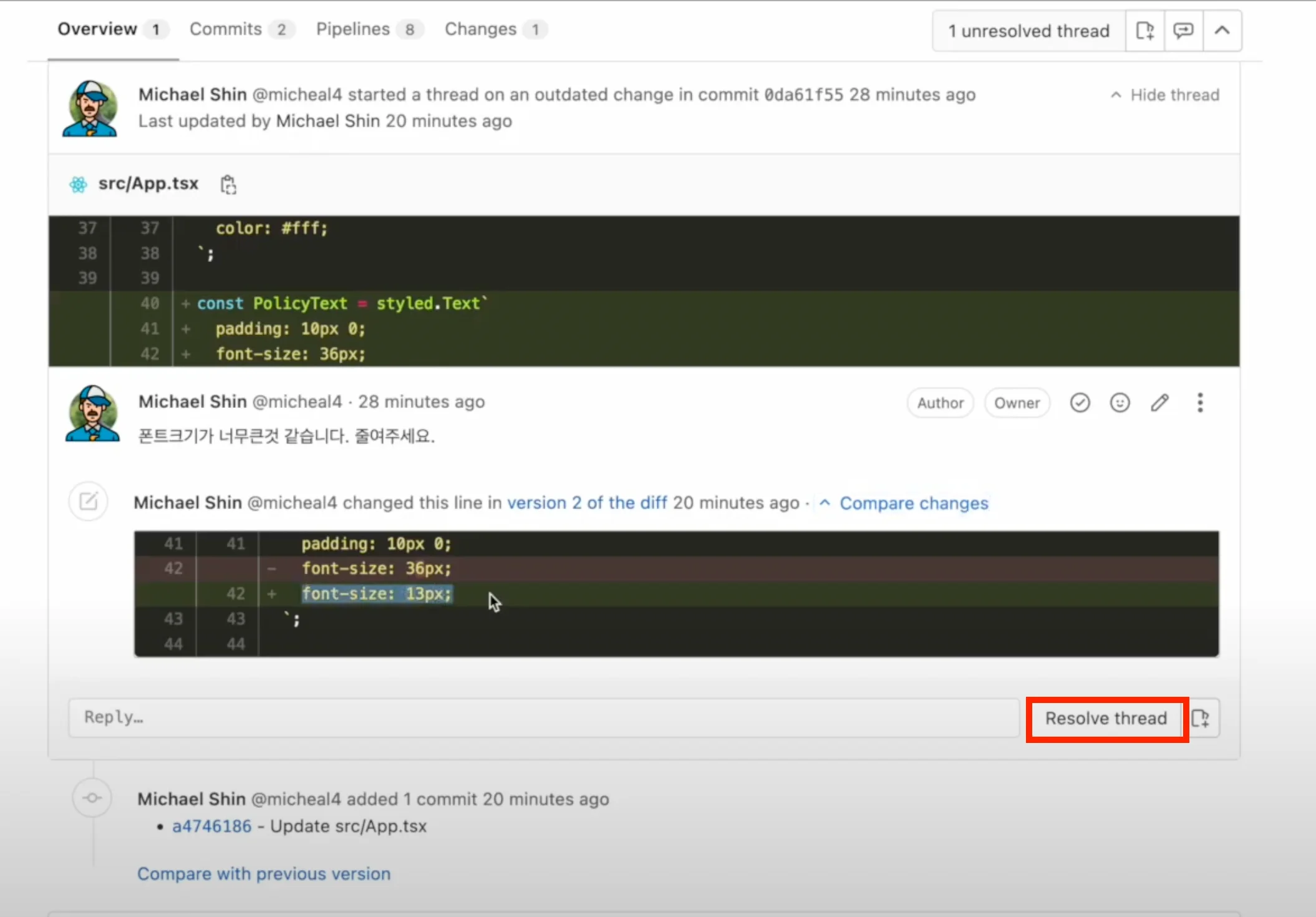Go to the Changes tab
The image size is (1316, 917).
pyautogui.click(x=480, y=29)
